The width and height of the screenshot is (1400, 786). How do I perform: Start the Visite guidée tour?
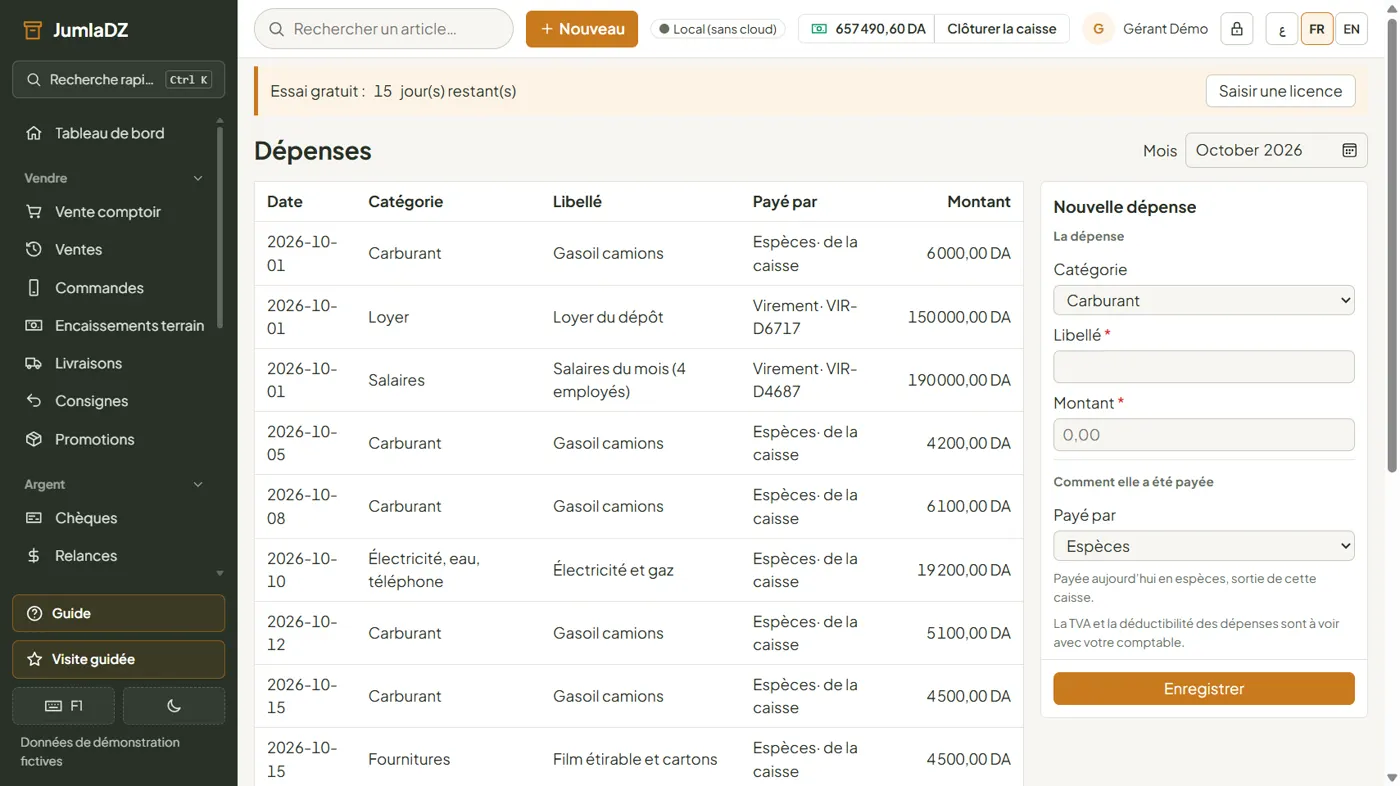pos(118,660)
